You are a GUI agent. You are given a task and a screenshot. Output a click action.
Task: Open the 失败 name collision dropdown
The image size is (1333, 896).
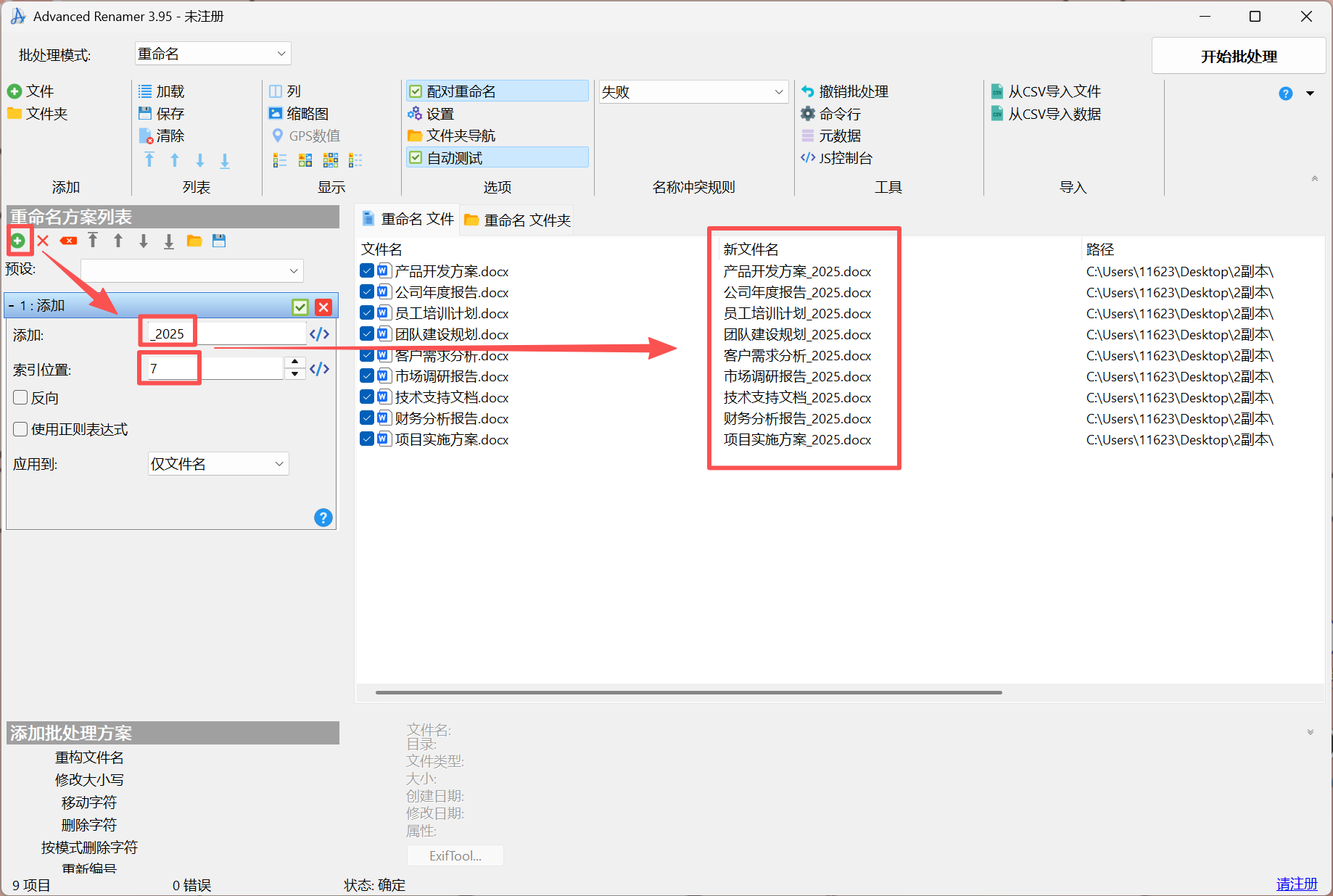[693, 92]
